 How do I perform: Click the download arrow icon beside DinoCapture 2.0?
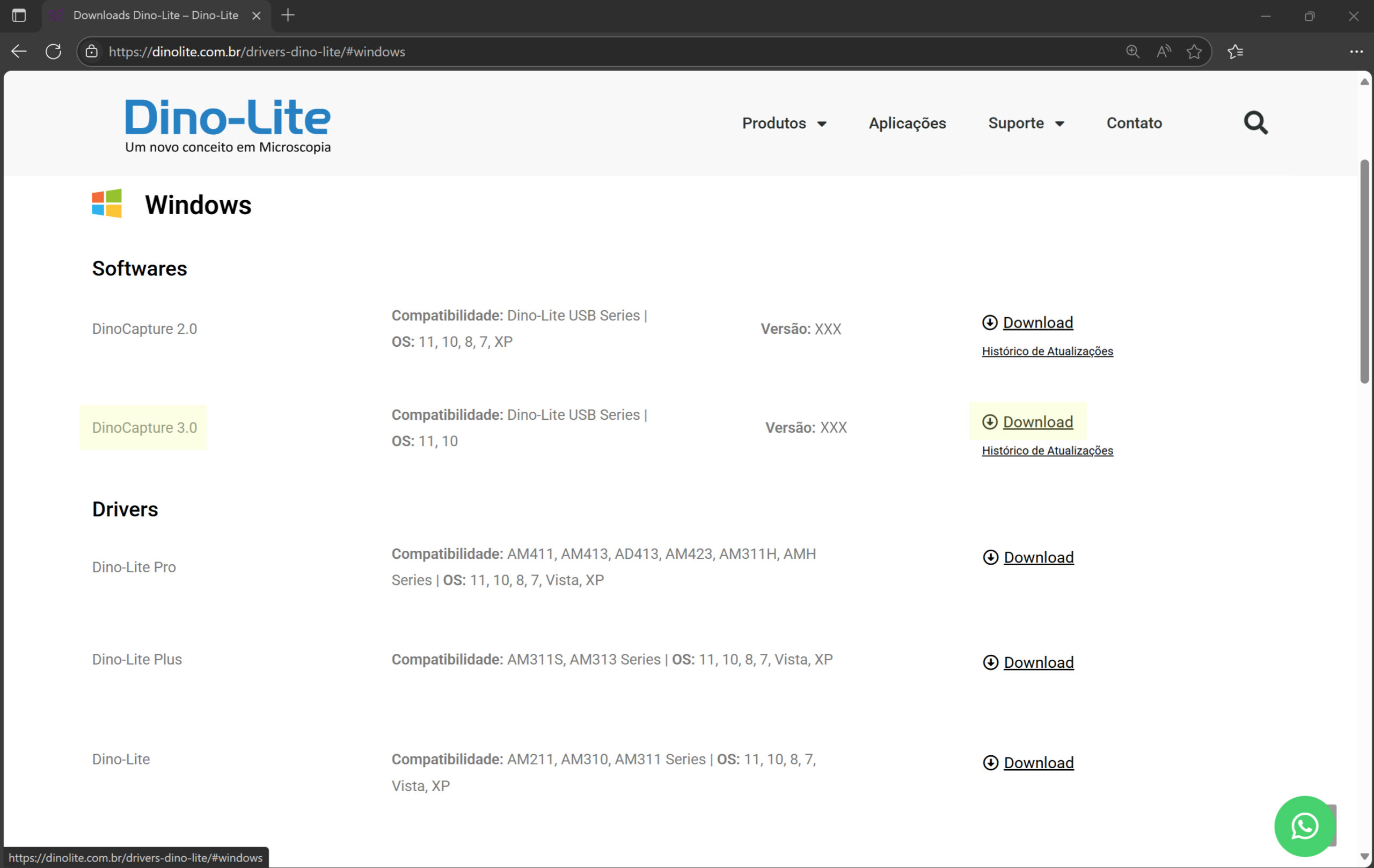(x=989, y=323)
